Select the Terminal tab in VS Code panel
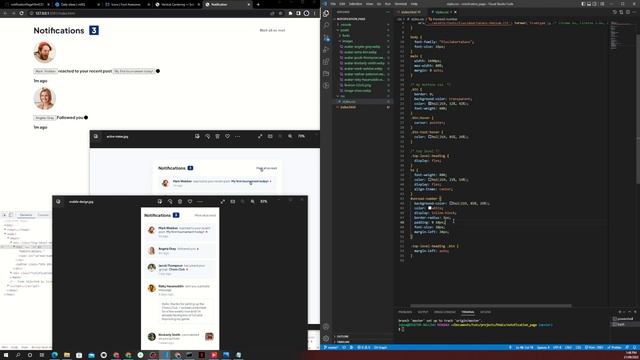 468,312
